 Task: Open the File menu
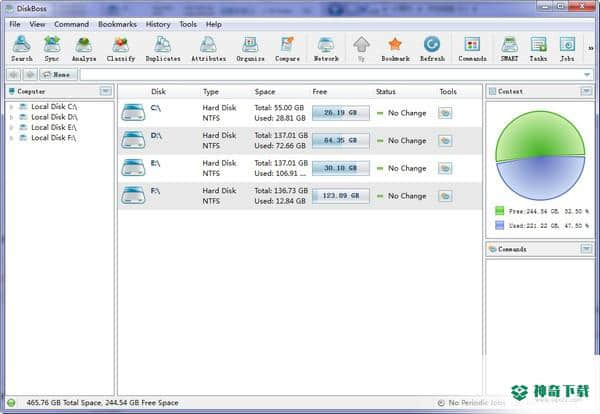(x=15, y=24)
